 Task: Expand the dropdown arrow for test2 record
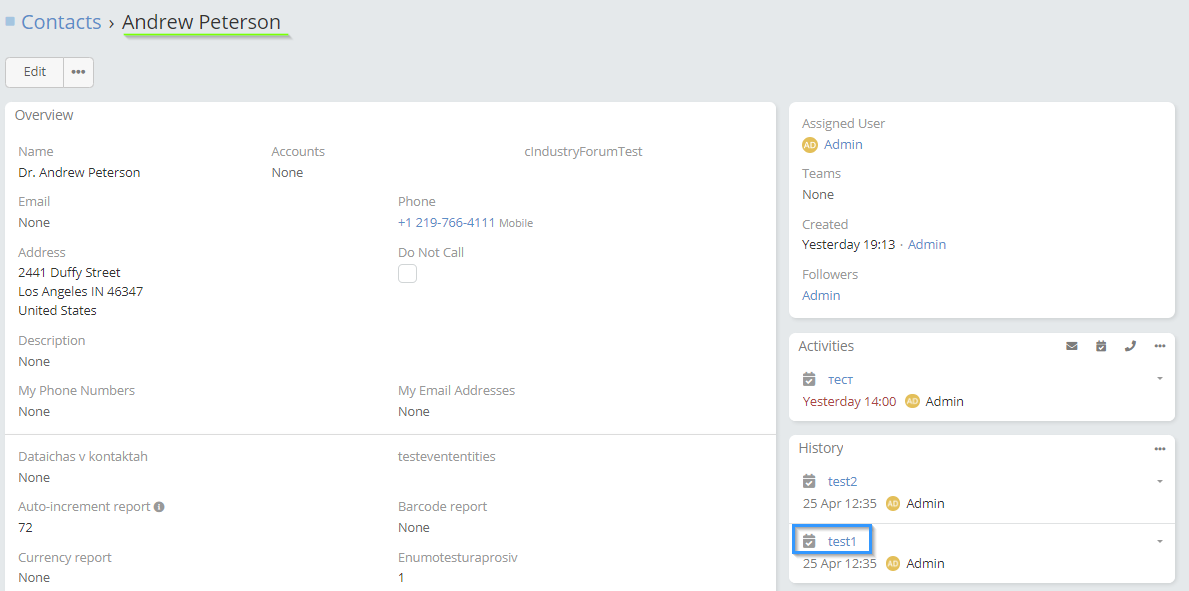click(1159, 482)
